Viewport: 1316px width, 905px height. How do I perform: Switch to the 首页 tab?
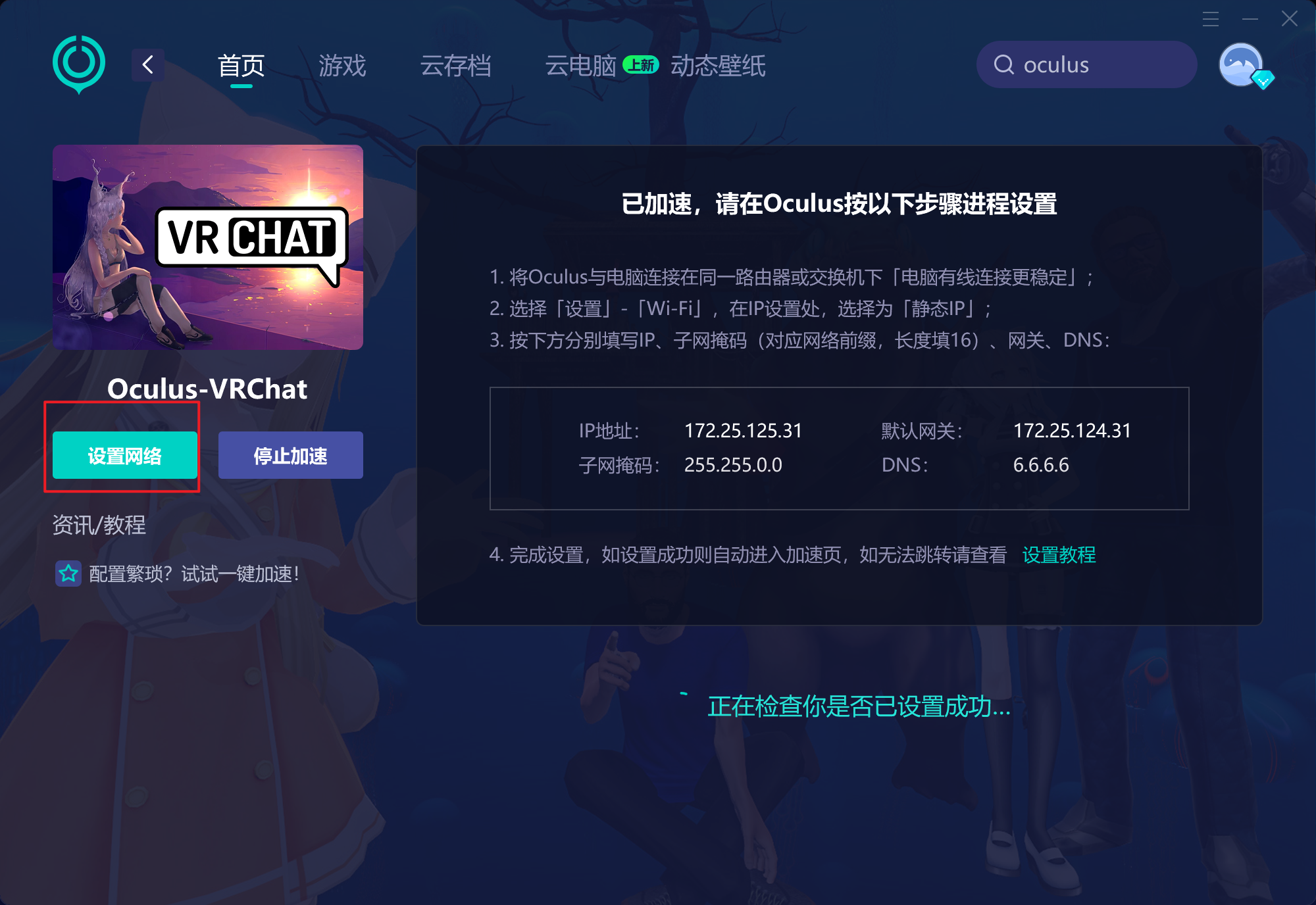[x=241, y=65]
